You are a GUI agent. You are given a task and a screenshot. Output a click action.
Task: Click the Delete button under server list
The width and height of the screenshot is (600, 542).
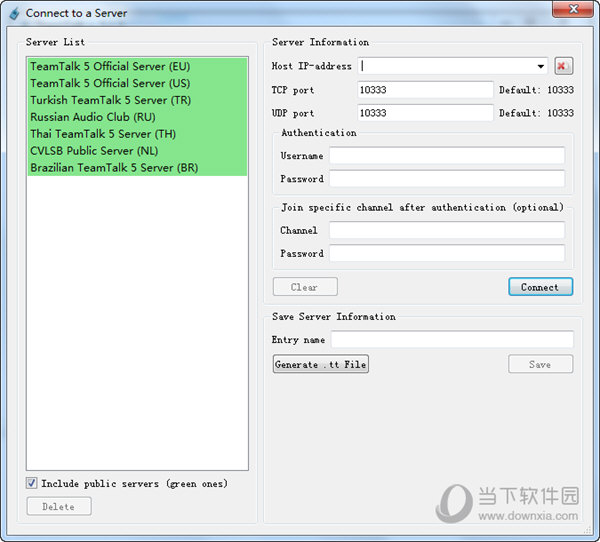pos(59,506)
